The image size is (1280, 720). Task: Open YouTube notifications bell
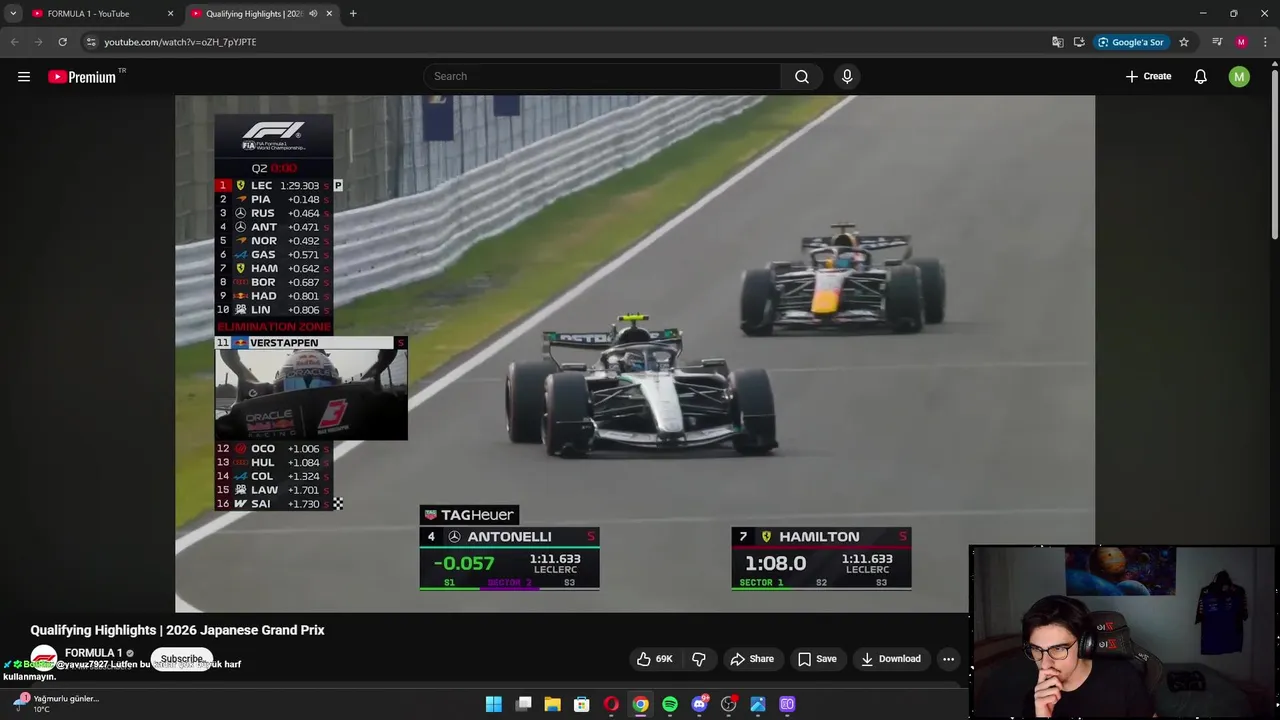point(1200,76)
